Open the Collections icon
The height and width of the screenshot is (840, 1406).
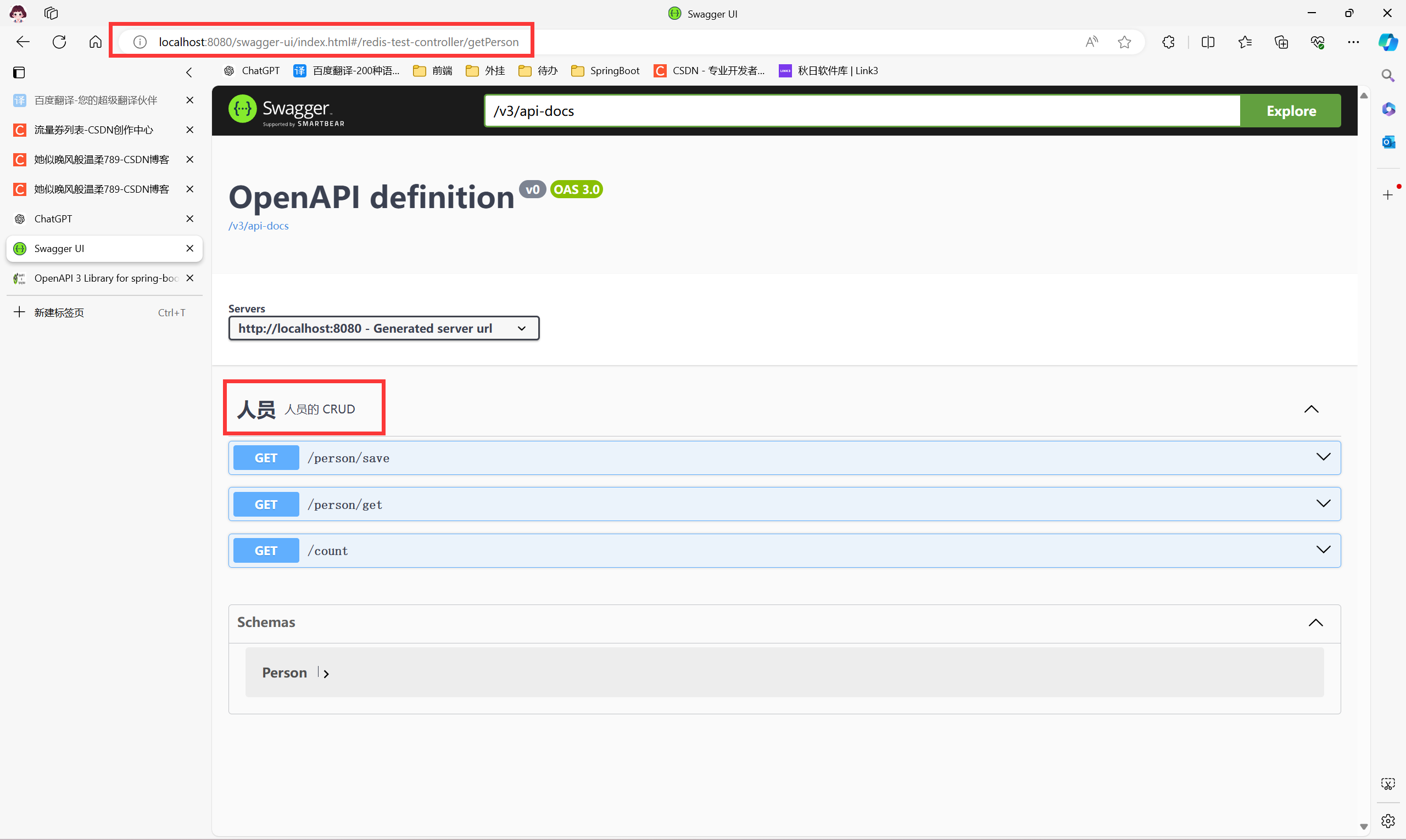pos(1281,42)
